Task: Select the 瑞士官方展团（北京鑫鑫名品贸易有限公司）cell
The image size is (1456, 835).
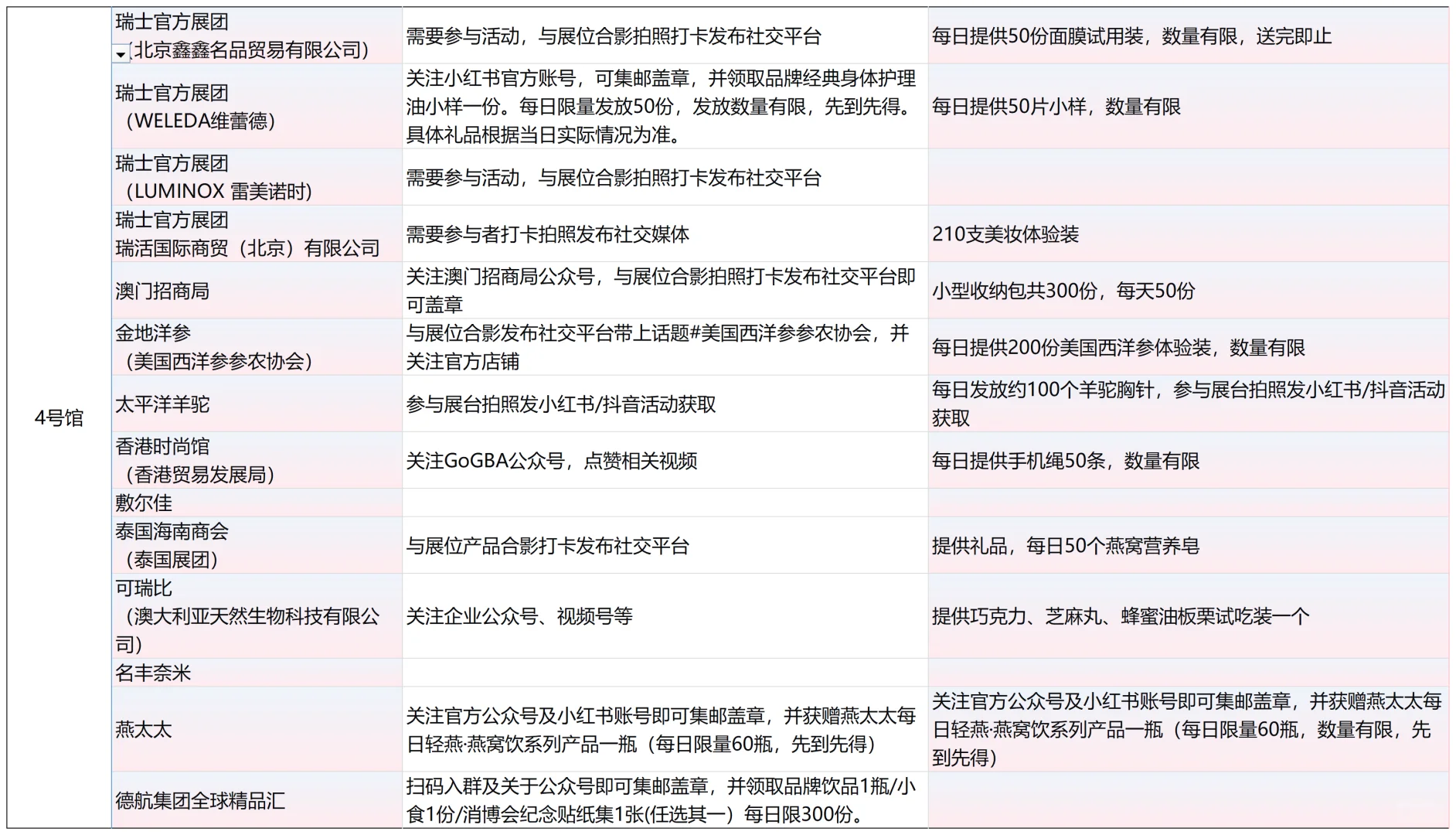Action: [257, 36]
